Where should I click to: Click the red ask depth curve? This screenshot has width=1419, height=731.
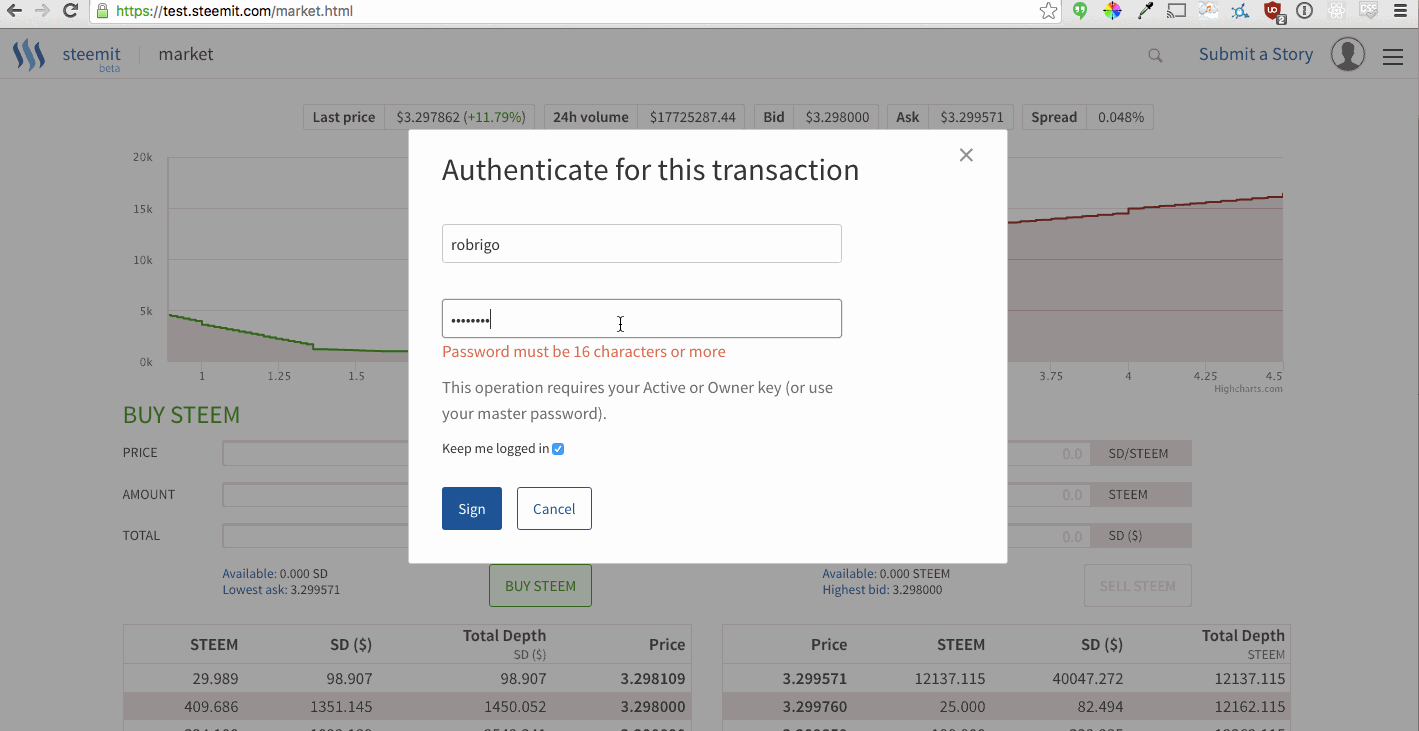(x=1145, y=209)
